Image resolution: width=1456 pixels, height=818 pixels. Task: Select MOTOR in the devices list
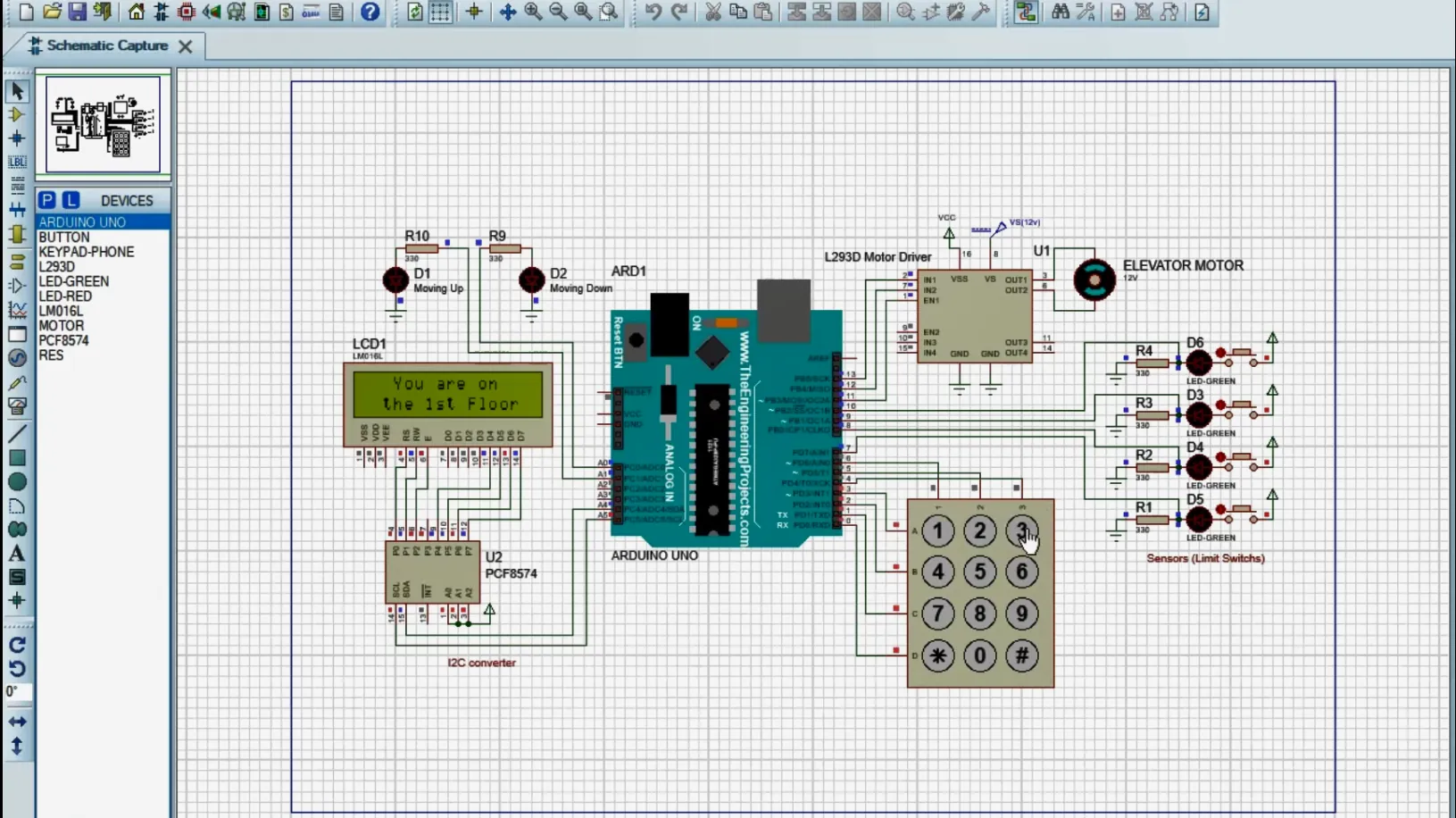pos(103,326)
